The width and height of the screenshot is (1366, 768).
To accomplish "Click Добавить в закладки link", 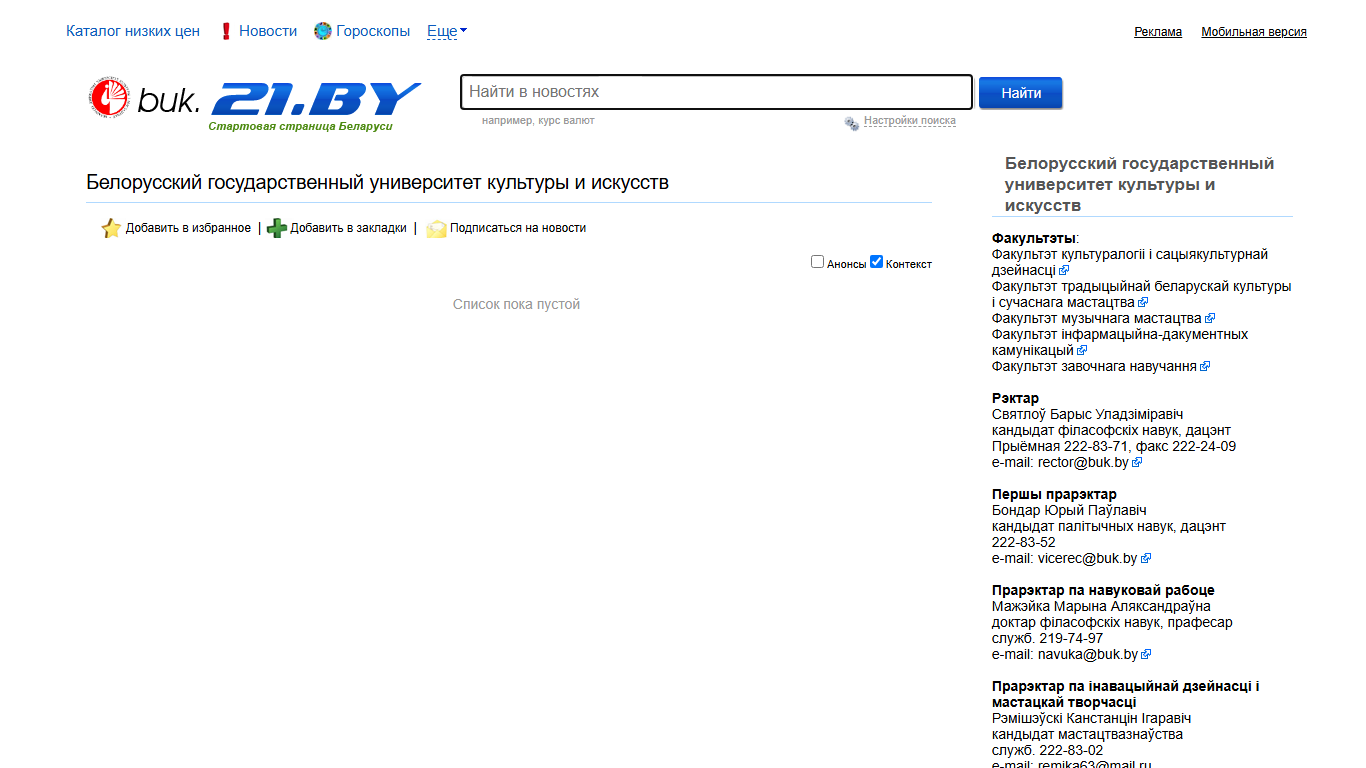I will [x=348, y=228].
